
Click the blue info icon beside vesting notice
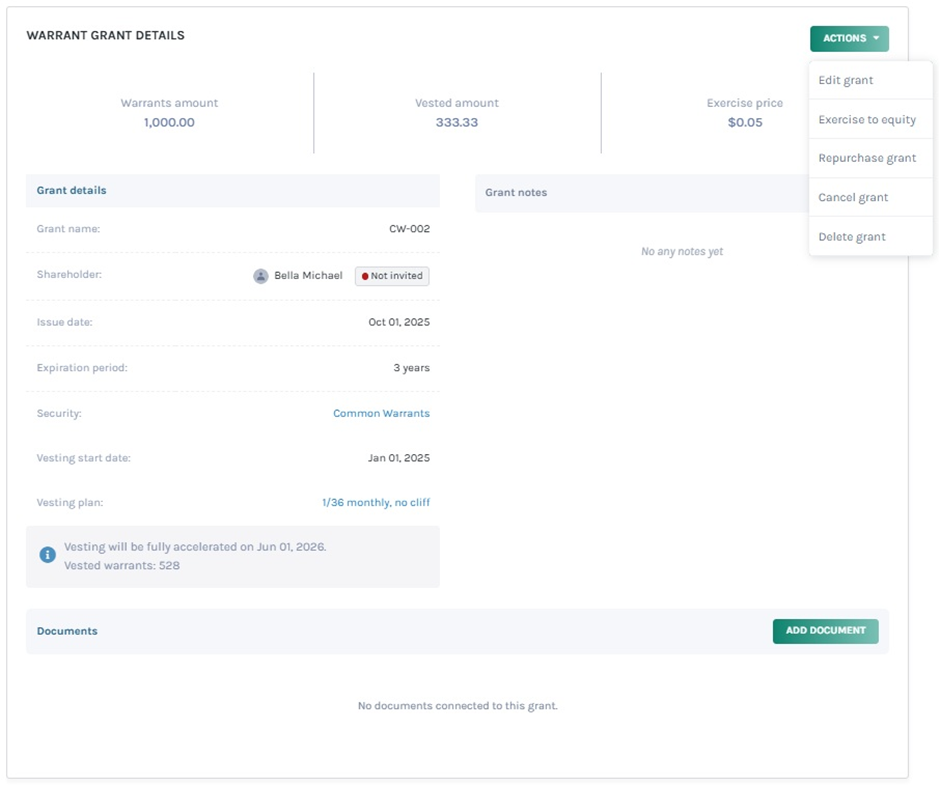click(47, 554)
